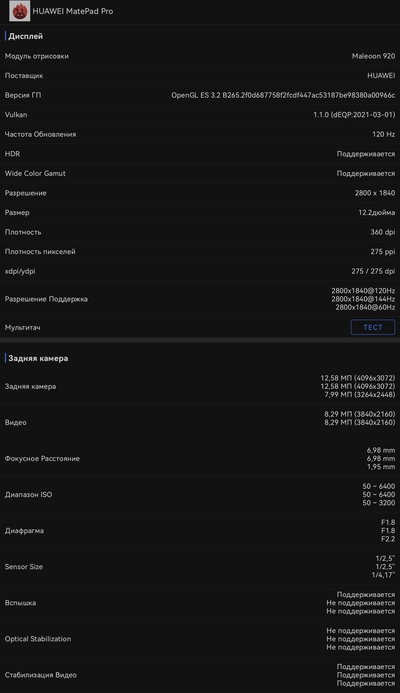Select the Диапазон ISO row
Viewport: 400px width, 693px height.
[x=200, y=495]
